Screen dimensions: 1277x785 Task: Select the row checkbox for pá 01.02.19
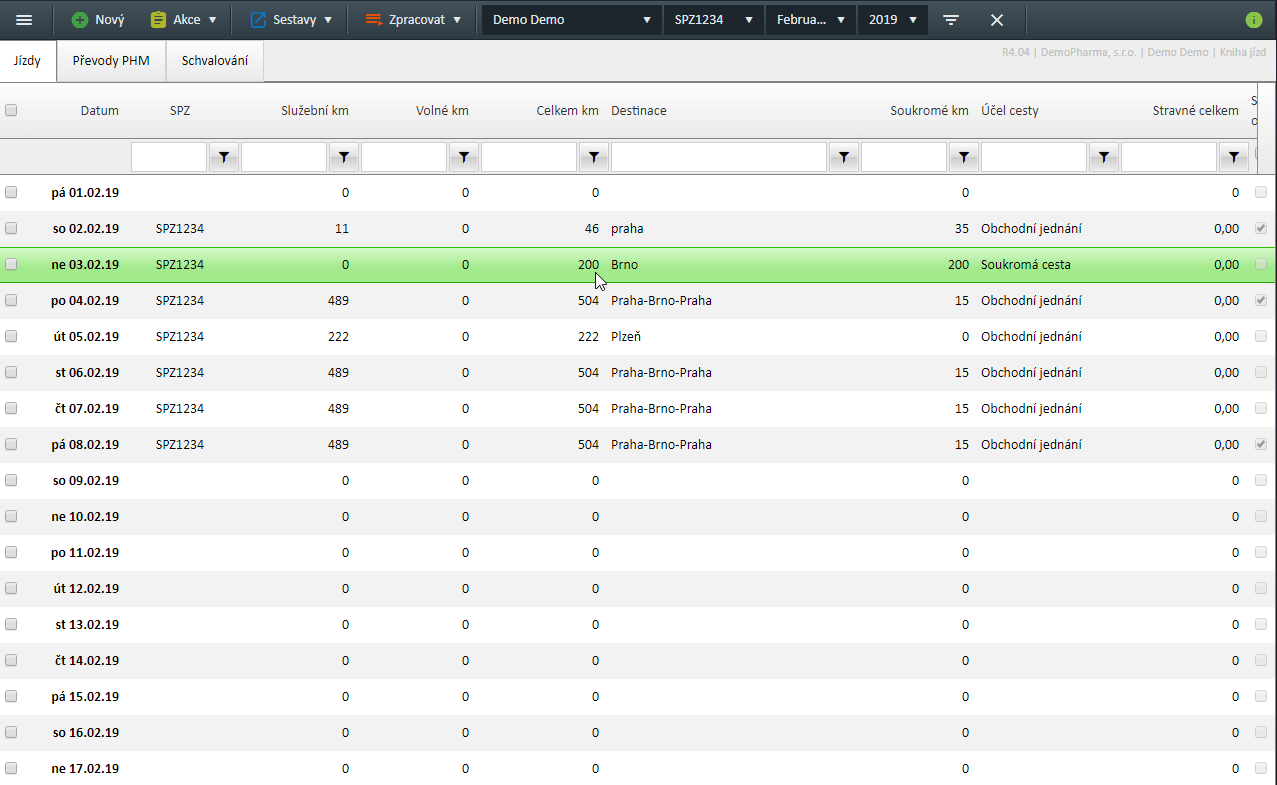pyautogui.click(x=11, y=192)
